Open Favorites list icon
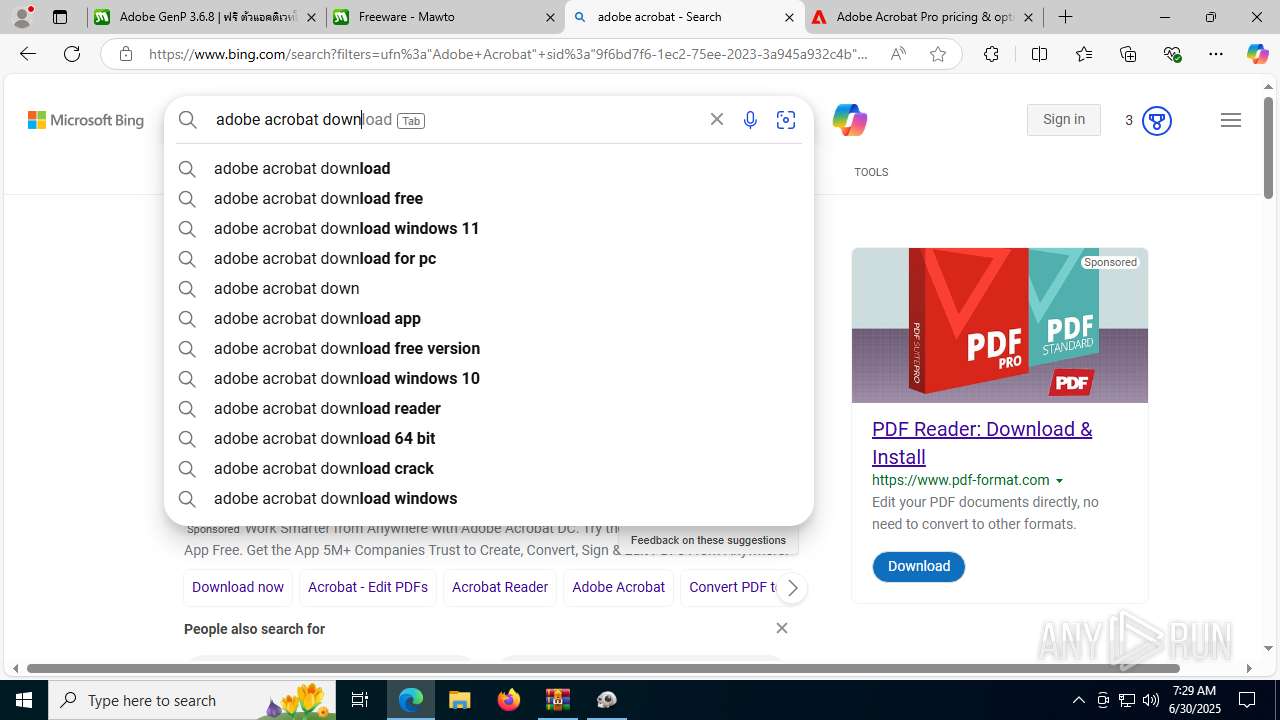This screenshot has width=1280, height=720. [1084, 54]
